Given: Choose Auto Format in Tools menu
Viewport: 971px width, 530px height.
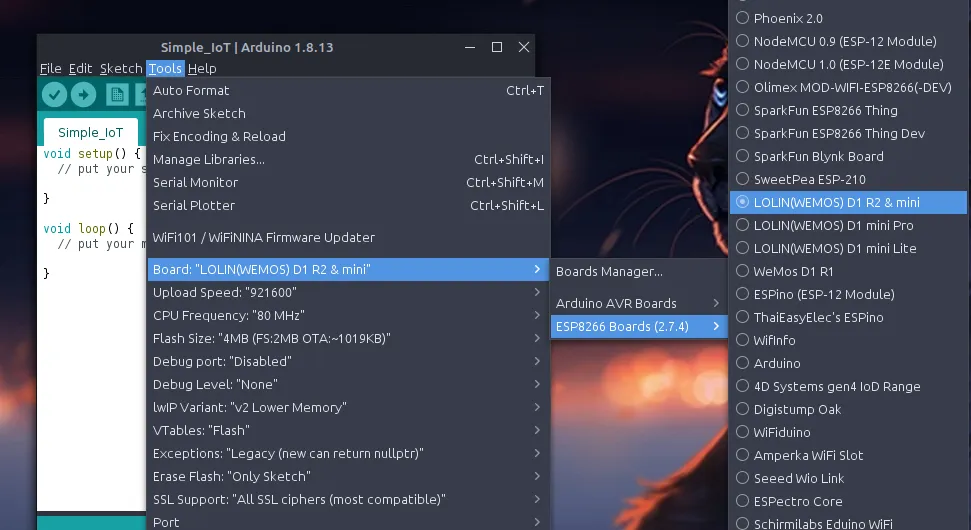Looking at the screenshot, I should point(191,91).
